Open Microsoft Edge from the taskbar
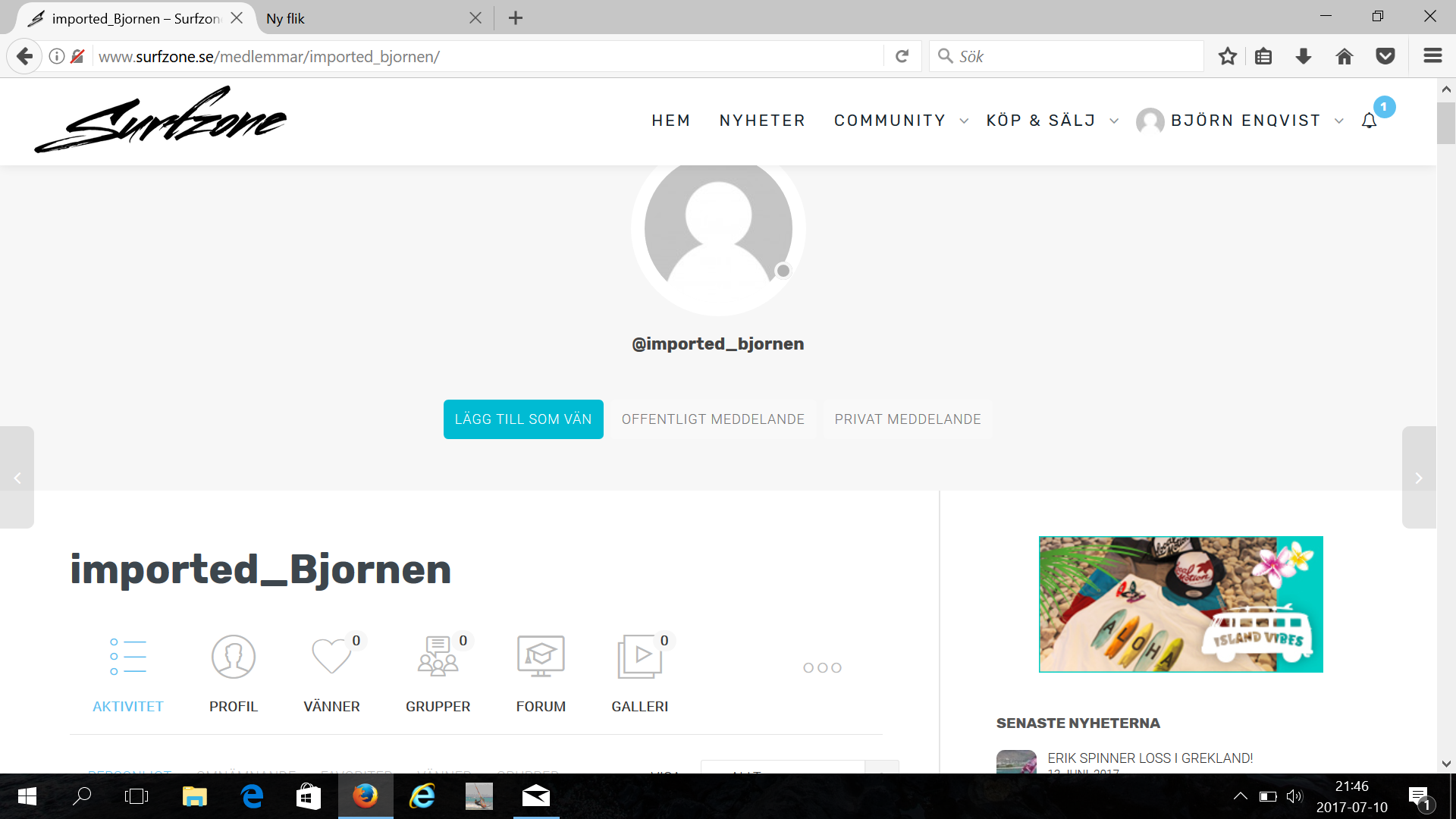1456x819 pixels. (252, 796)
